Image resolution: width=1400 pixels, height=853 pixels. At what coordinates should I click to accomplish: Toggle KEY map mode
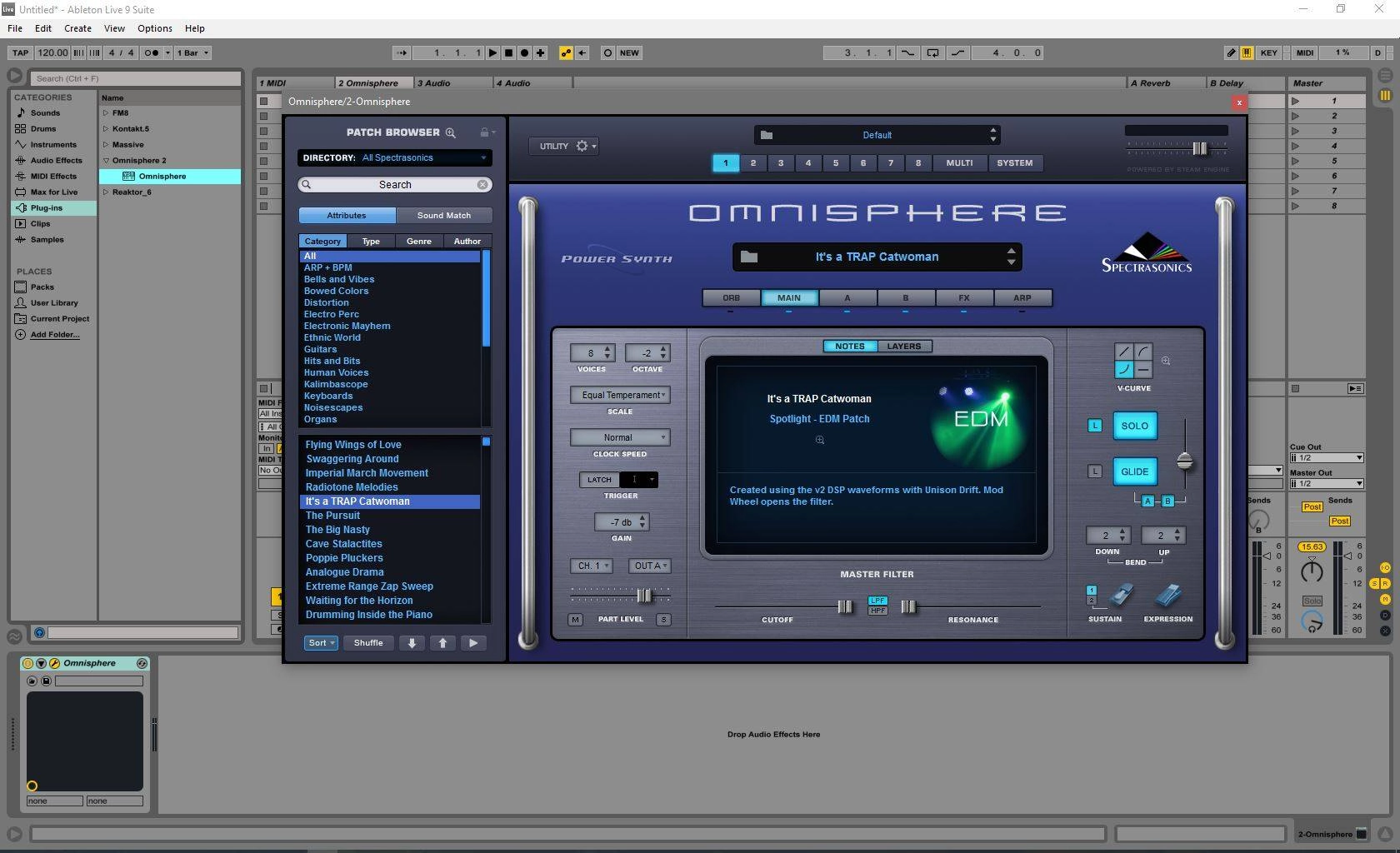click(1268, 52)
